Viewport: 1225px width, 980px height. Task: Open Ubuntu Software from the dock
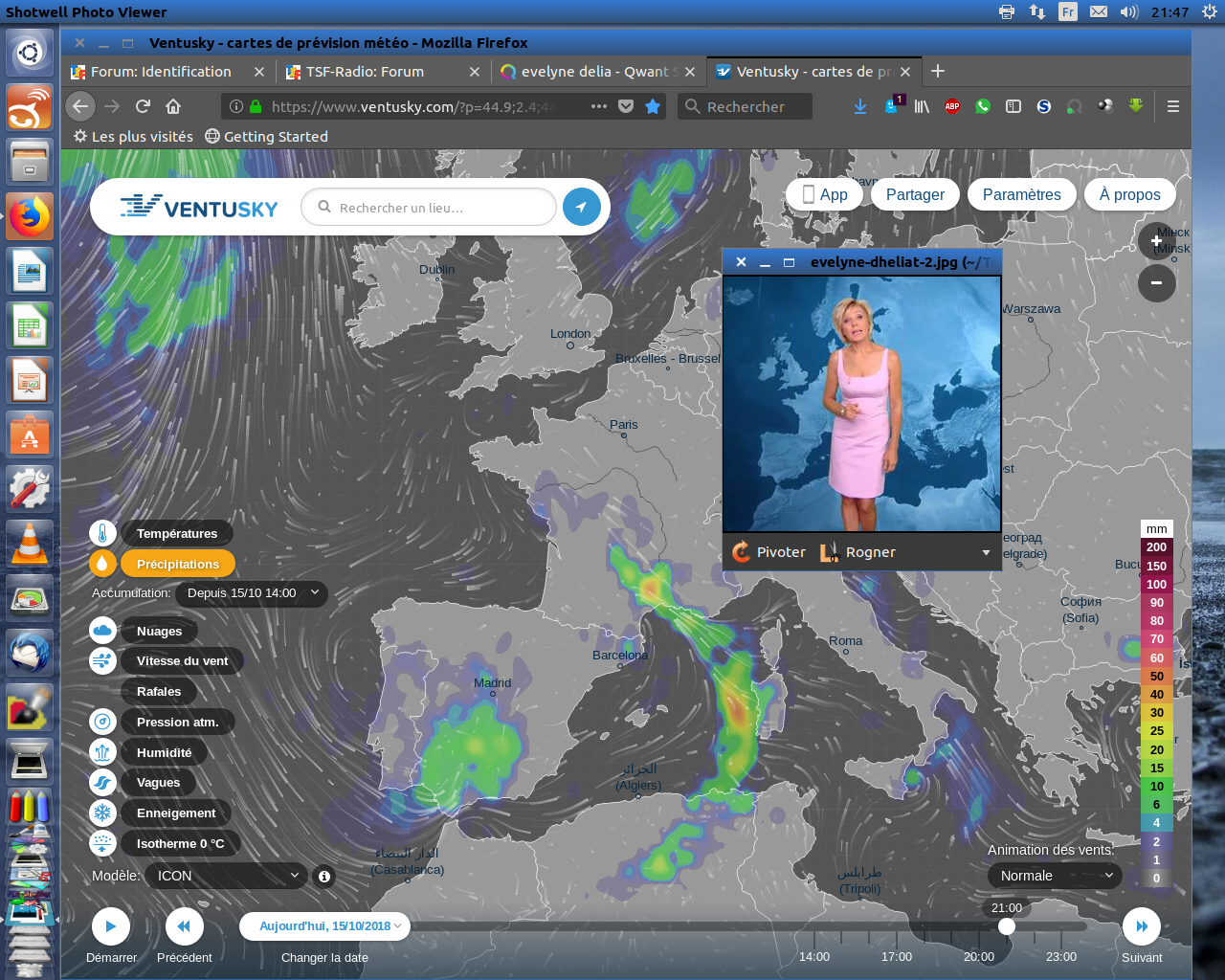(x=30, y=435)
